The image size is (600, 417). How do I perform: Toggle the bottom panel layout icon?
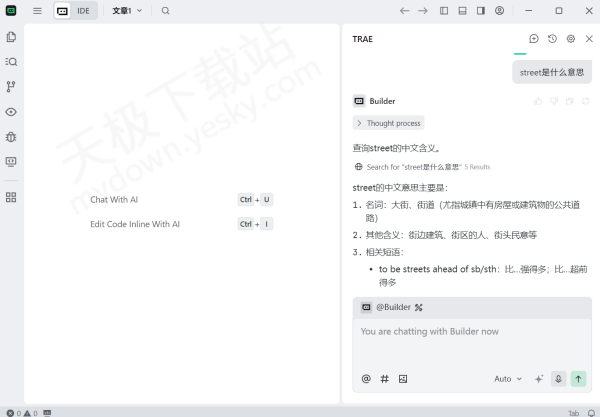(x=462, y=11)
